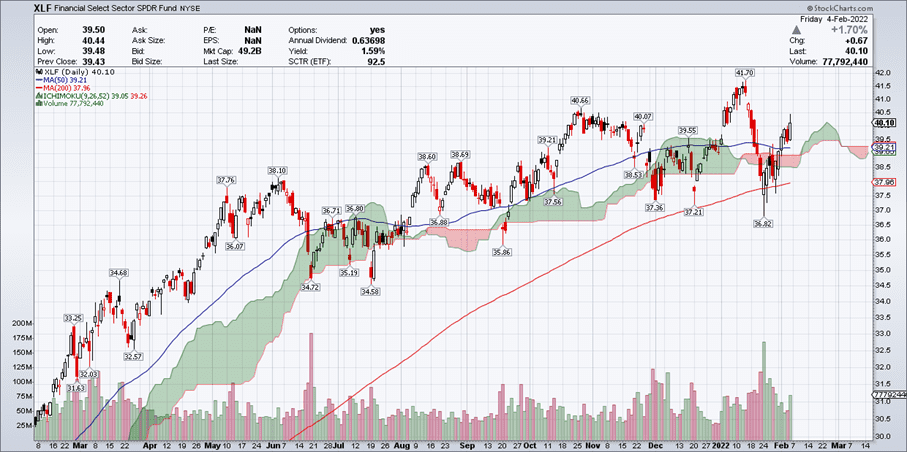This screenshot has width=907, height=452.
Task: Click the candlestick icon before XLF (Daily) legend
Action: point(38,71)
